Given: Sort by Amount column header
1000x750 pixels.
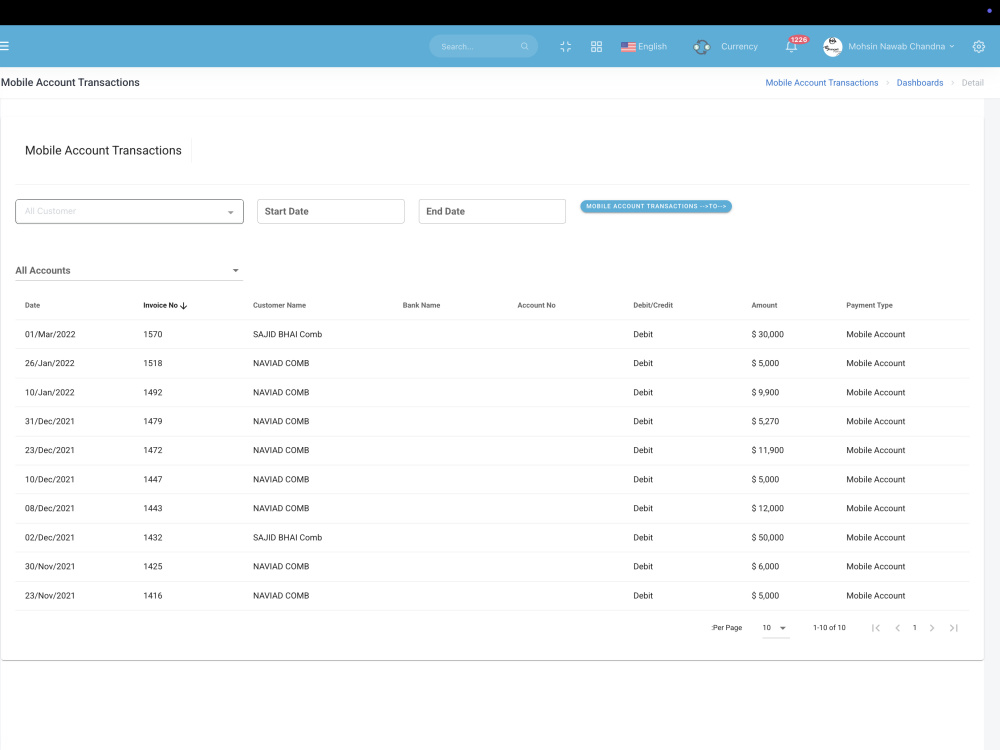Looking at the screenshot, I should (764, 305).
